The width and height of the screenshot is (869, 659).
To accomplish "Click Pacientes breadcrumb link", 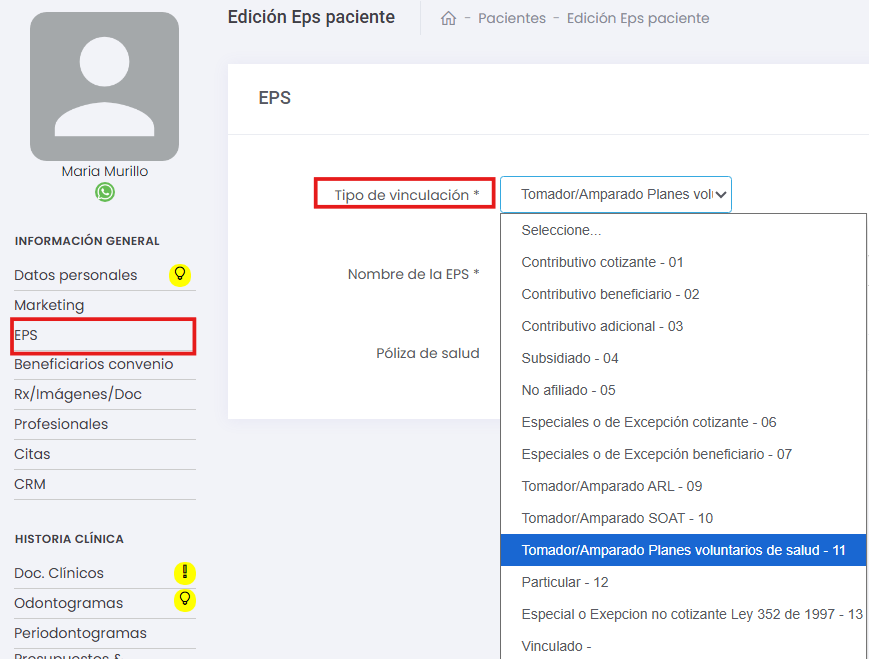I will (512, 18).
